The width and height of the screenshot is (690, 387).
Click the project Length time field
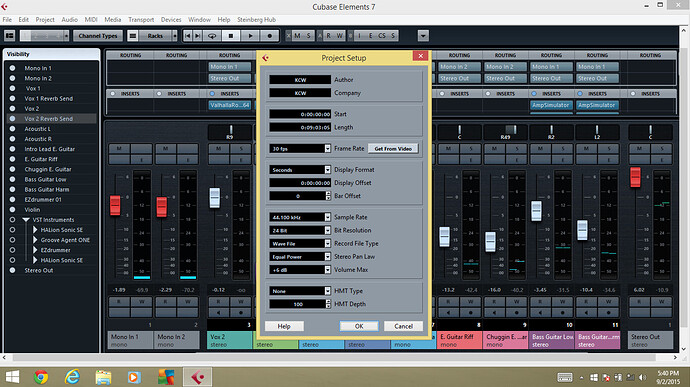pos(300,127)
